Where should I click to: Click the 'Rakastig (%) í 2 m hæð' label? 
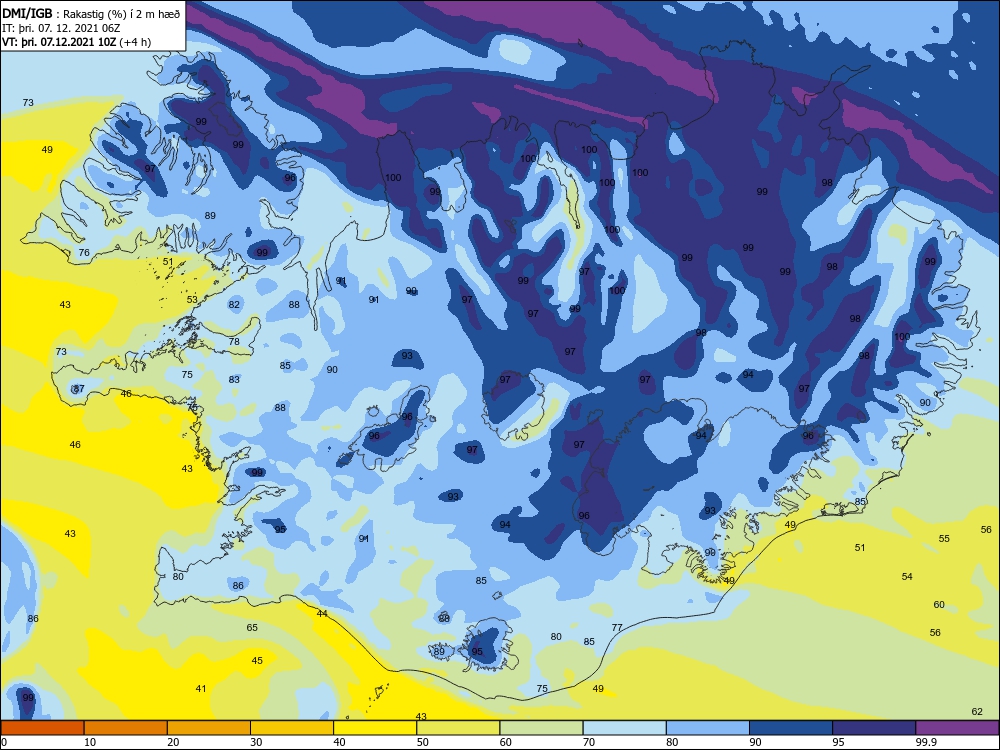click(x=122, y=14)
